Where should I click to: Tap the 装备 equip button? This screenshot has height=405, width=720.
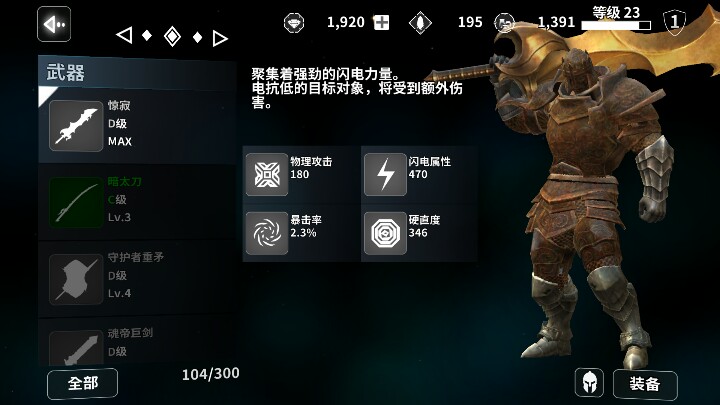[645, 384]
